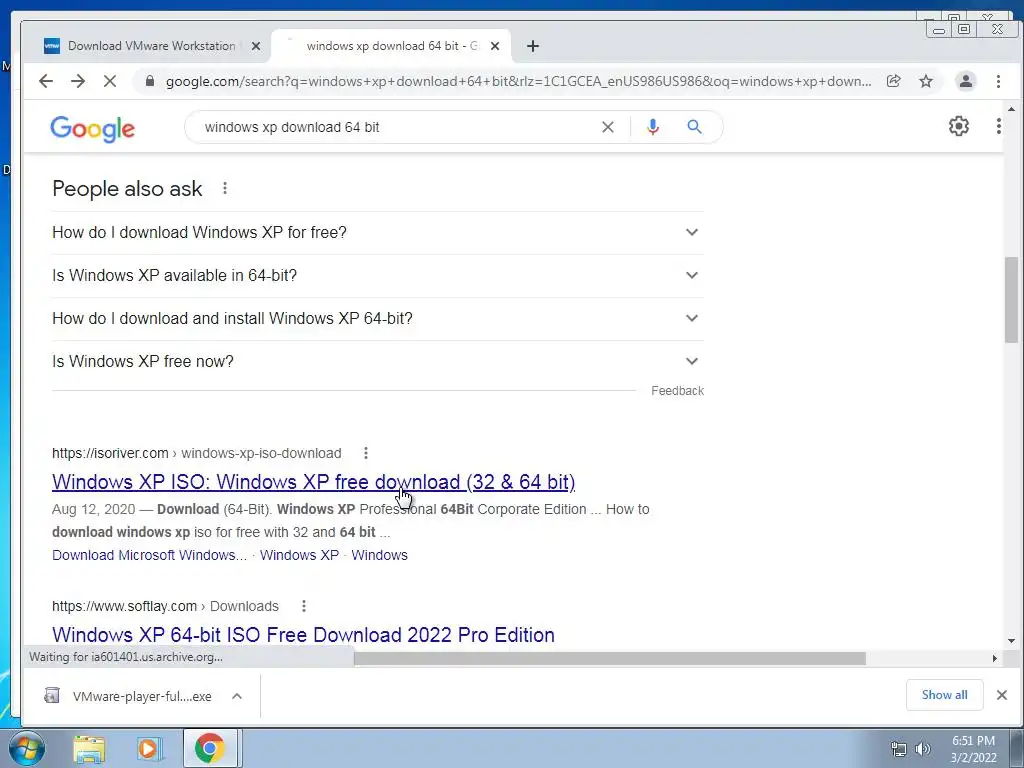Viewport: 1024px width, 768px height.
Task: Stop loading the page
Action: (x=110, y=81)
